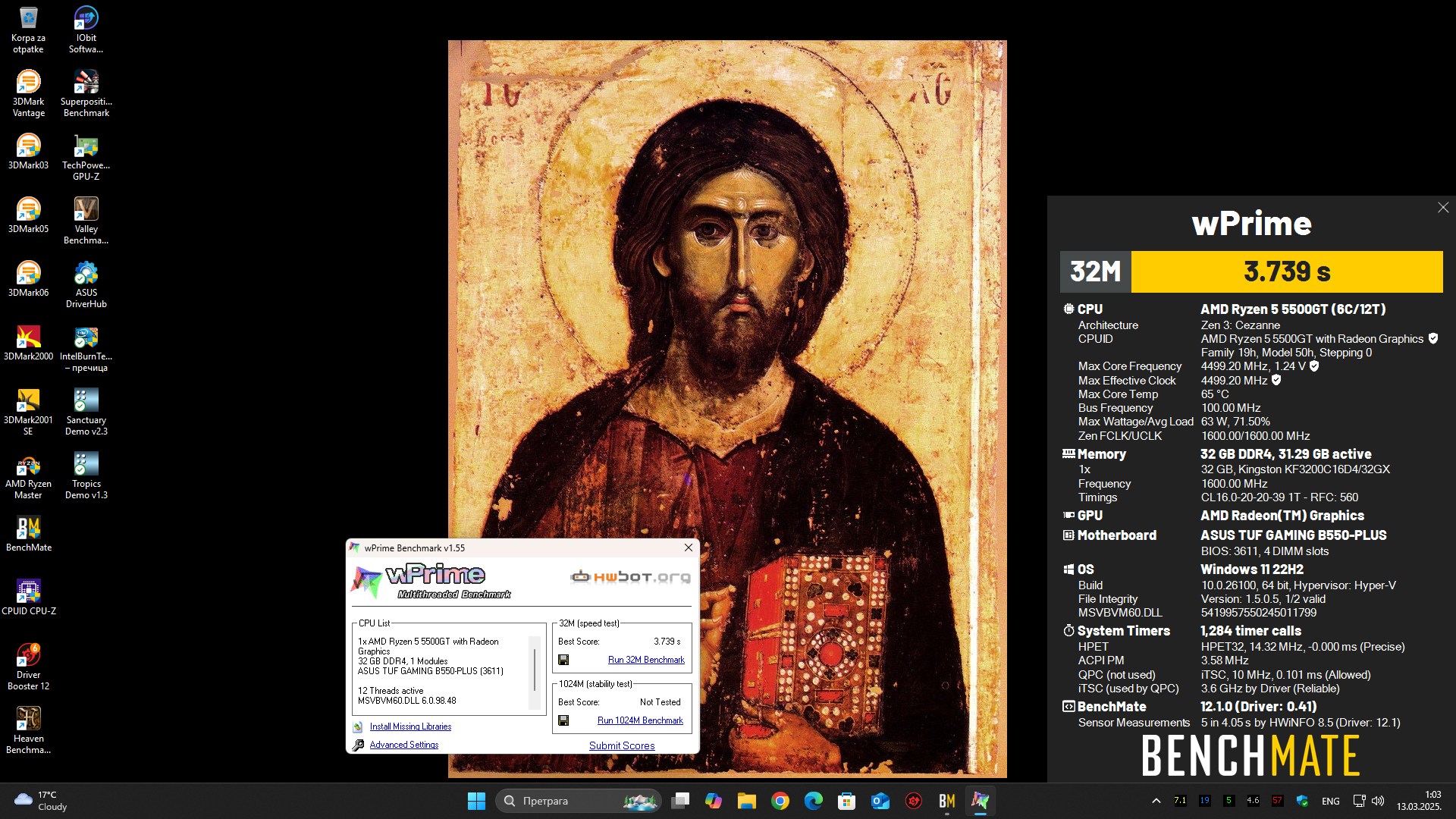
Task: Show hidden tray icons with the chevron
Action: click(x=1156, y=801)
